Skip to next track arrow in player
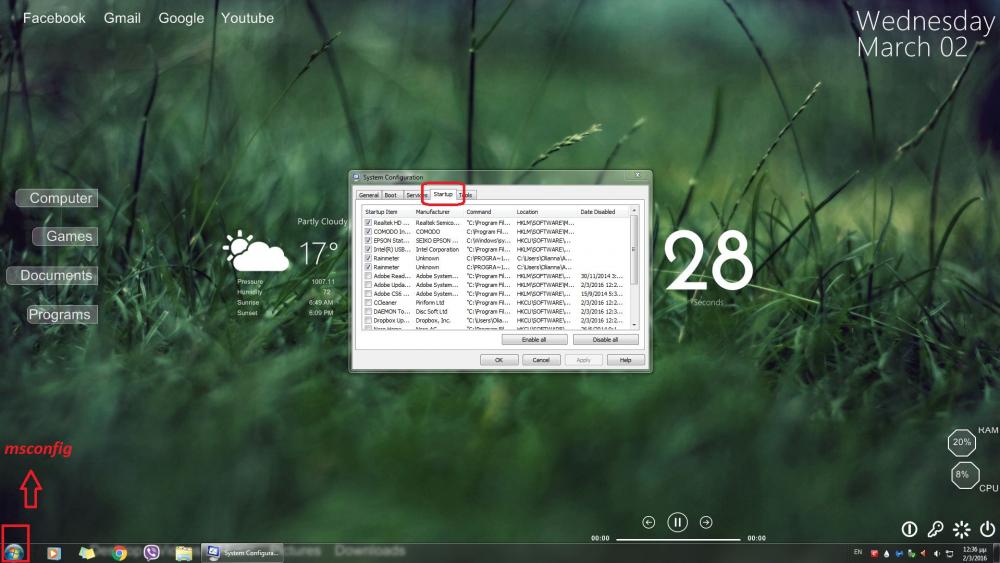The height and width of the screenshot is (563, 1000). pyautogui.click(x=706, y=523)
